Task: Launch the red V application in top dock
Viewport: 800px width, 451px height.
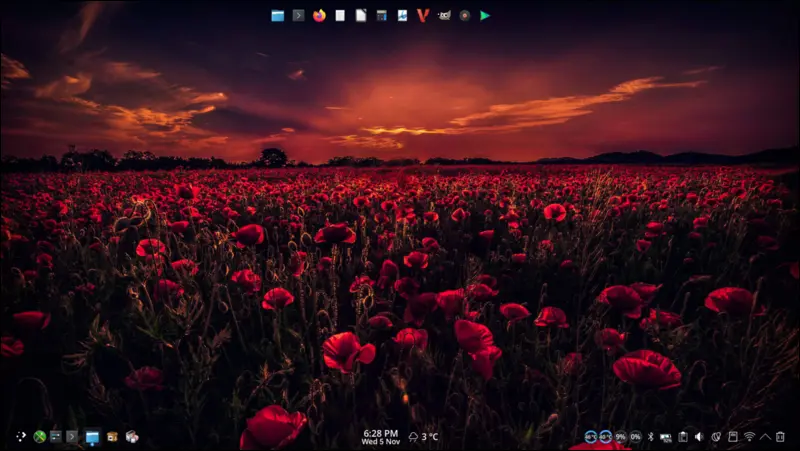Action: (x=423, y=16)
